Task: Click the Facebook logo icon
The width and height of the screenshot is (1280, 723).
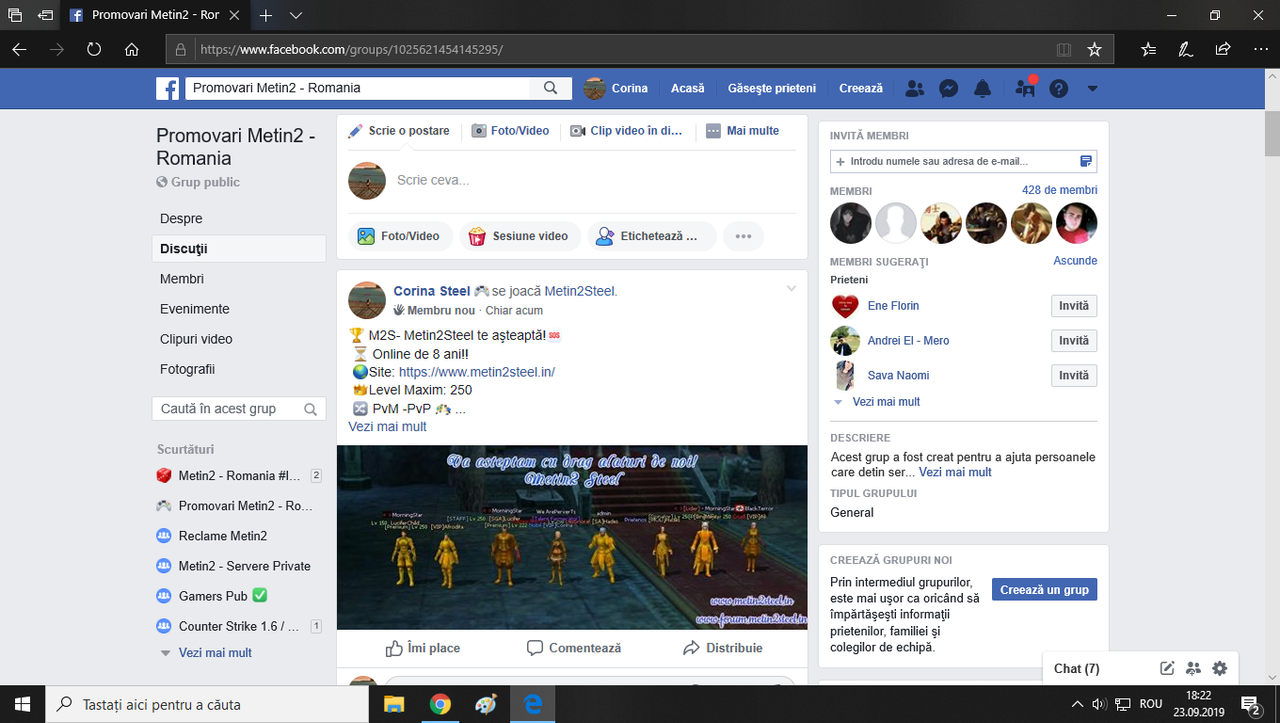Action: (x=167, y=88)
